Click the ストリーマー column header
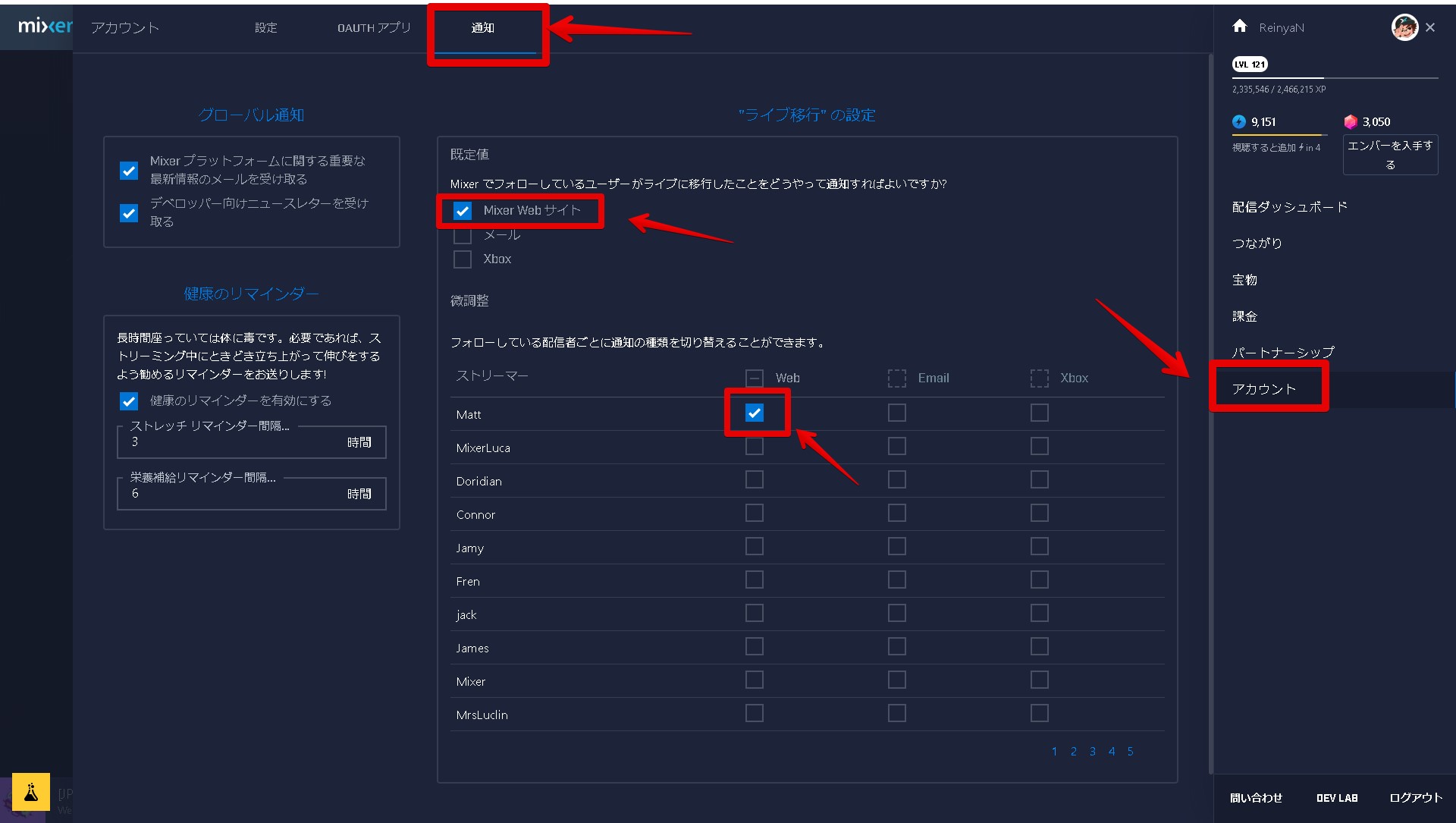The width and height of the screenshot is (1456, 823). point(492,375)
